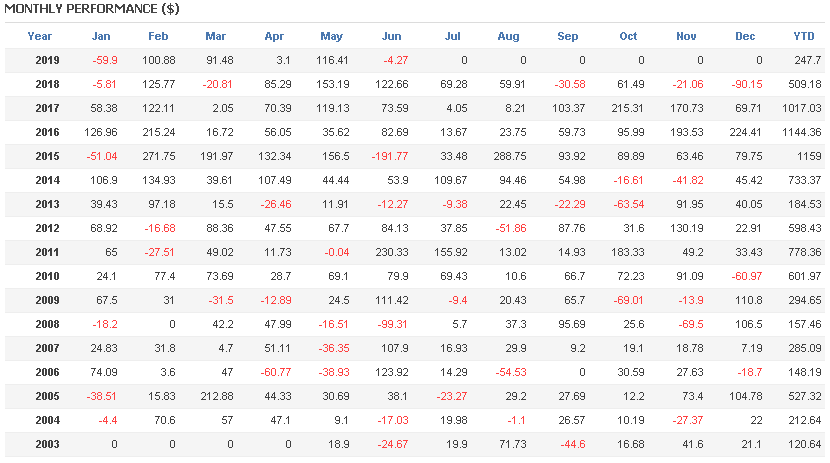The image size is (830, 463).
Task: Click the Oct column header
Action: (x=628, y=36)
